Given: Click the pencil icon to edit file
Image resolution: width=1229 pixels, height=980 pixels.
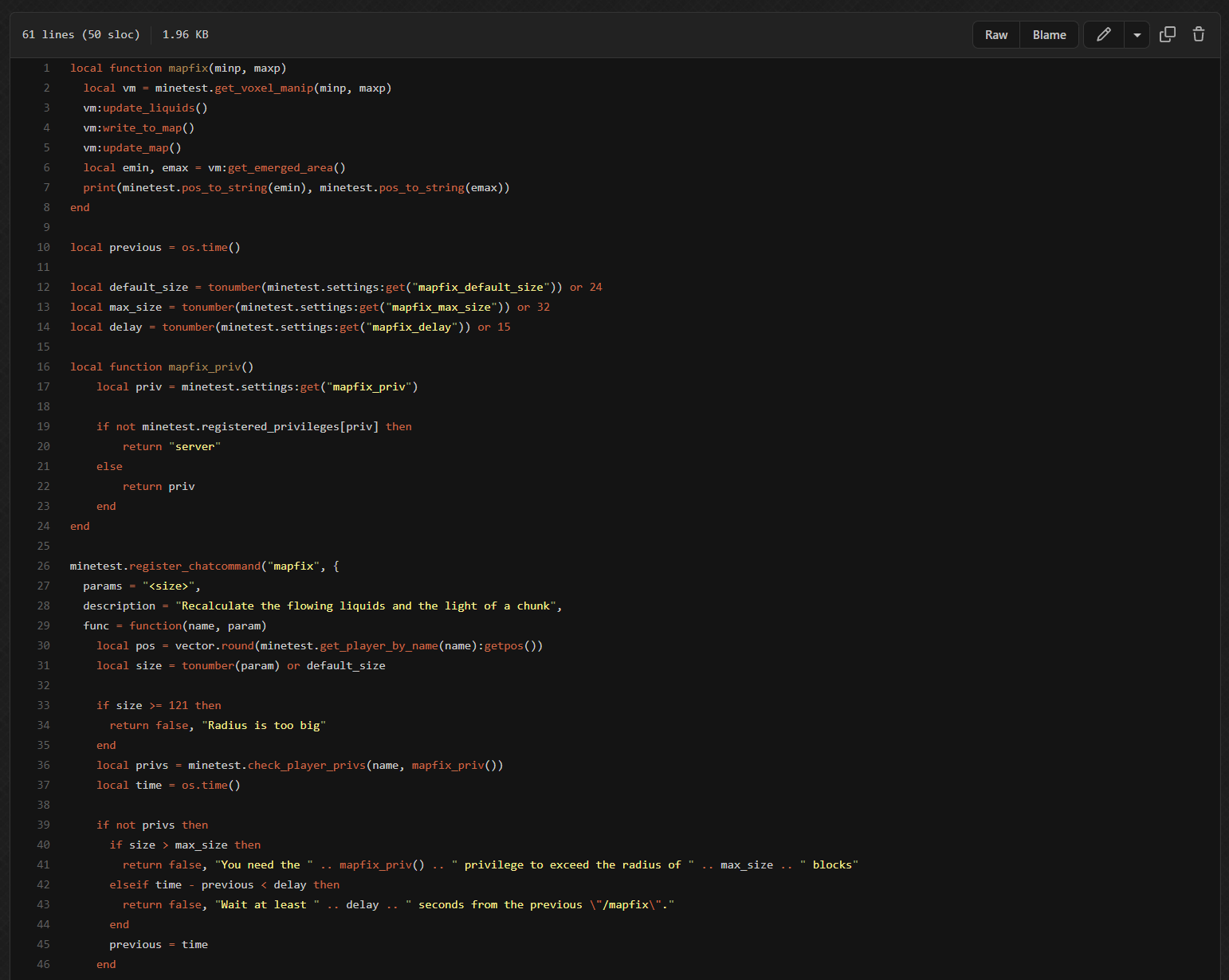Looking at the screenshot, I should coord(1103,34).
